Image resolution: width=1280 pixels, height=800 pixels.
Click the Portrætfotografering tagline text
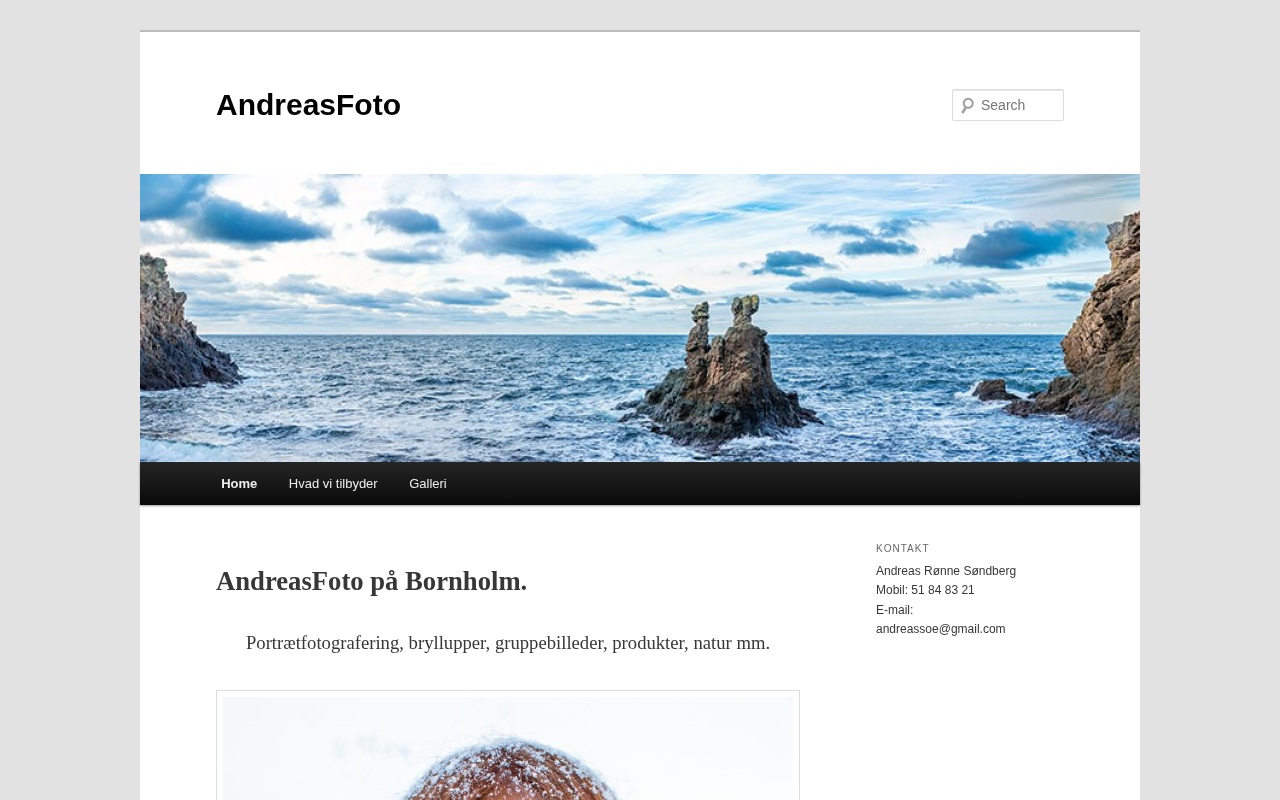point(508,643)
